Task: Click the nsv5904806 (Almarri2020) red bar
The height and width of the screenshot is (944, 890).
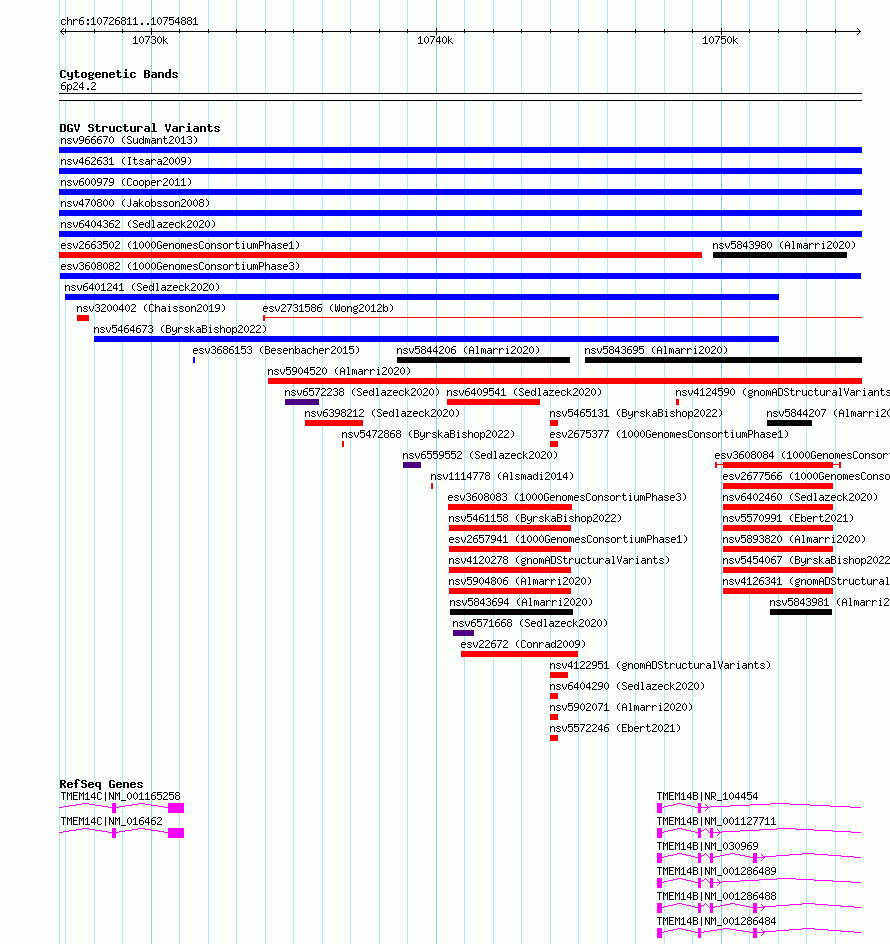Action: click(510, 591)
